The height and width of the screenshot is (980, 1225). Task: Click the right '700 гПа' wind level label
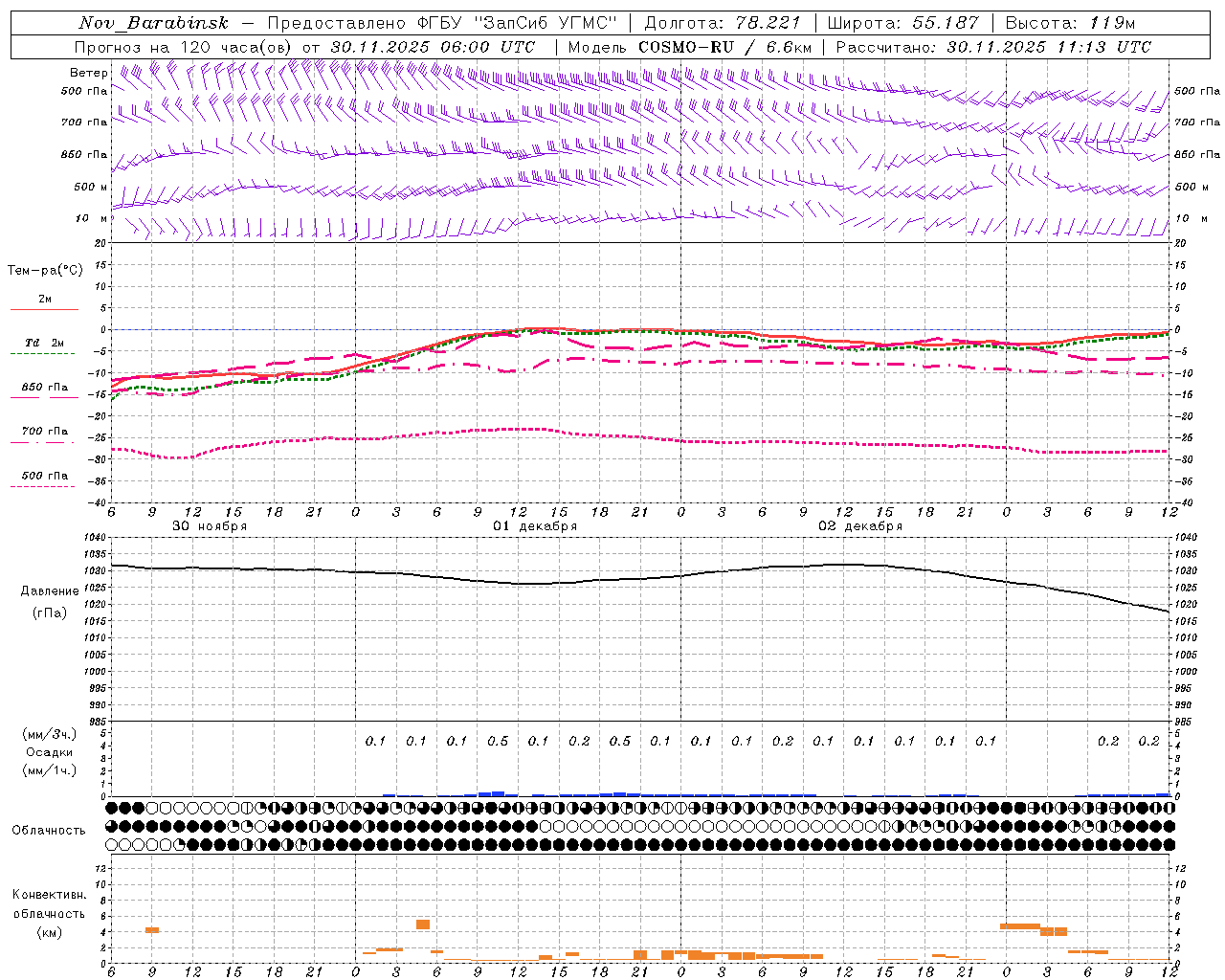1197,122
